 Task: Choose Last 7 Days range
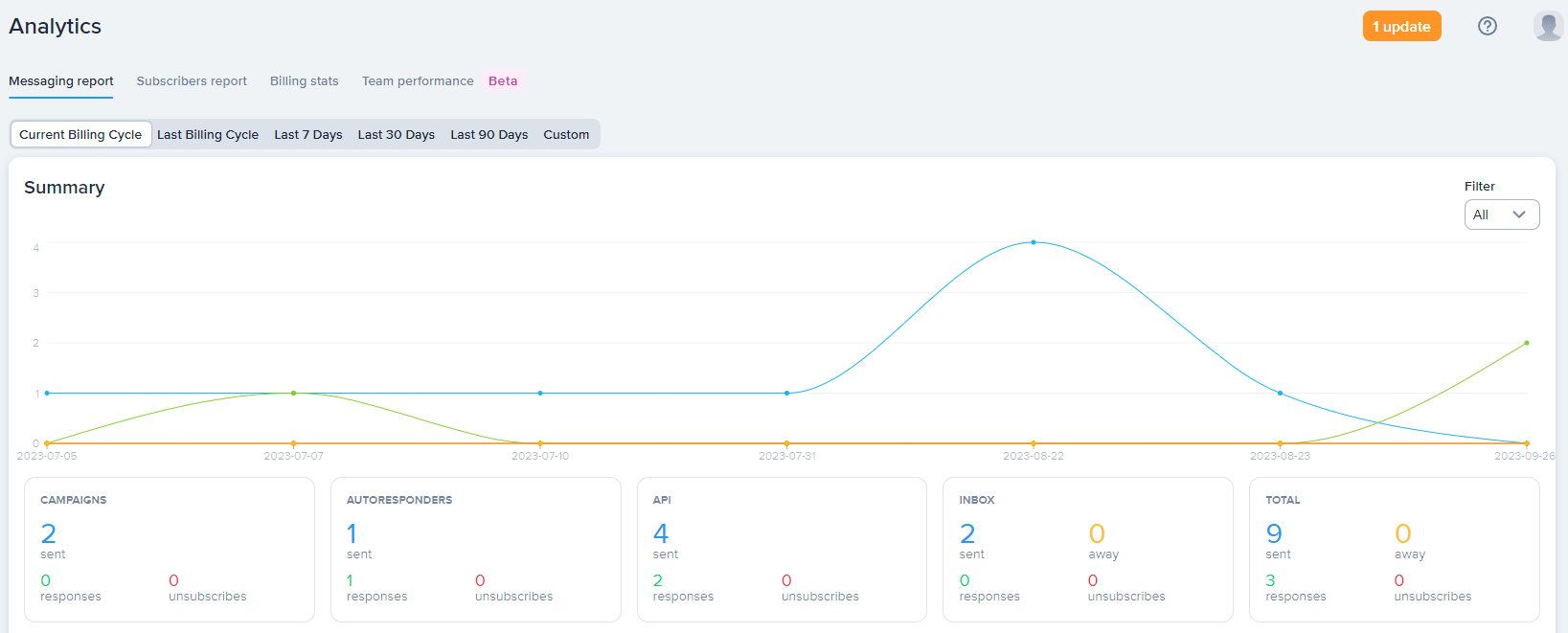pos(307,135)
